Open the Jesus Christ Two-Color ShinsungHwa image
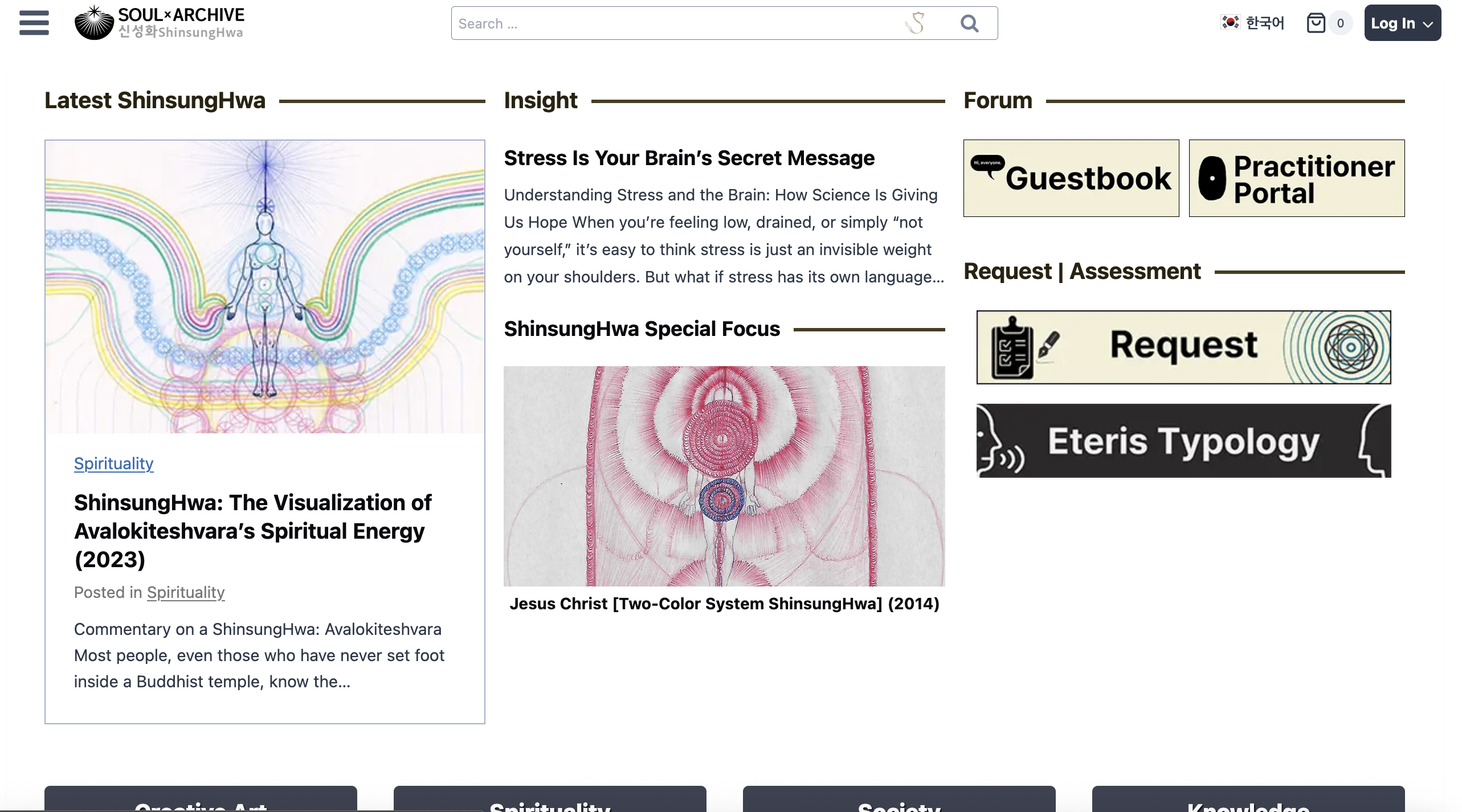 [724, 476]
